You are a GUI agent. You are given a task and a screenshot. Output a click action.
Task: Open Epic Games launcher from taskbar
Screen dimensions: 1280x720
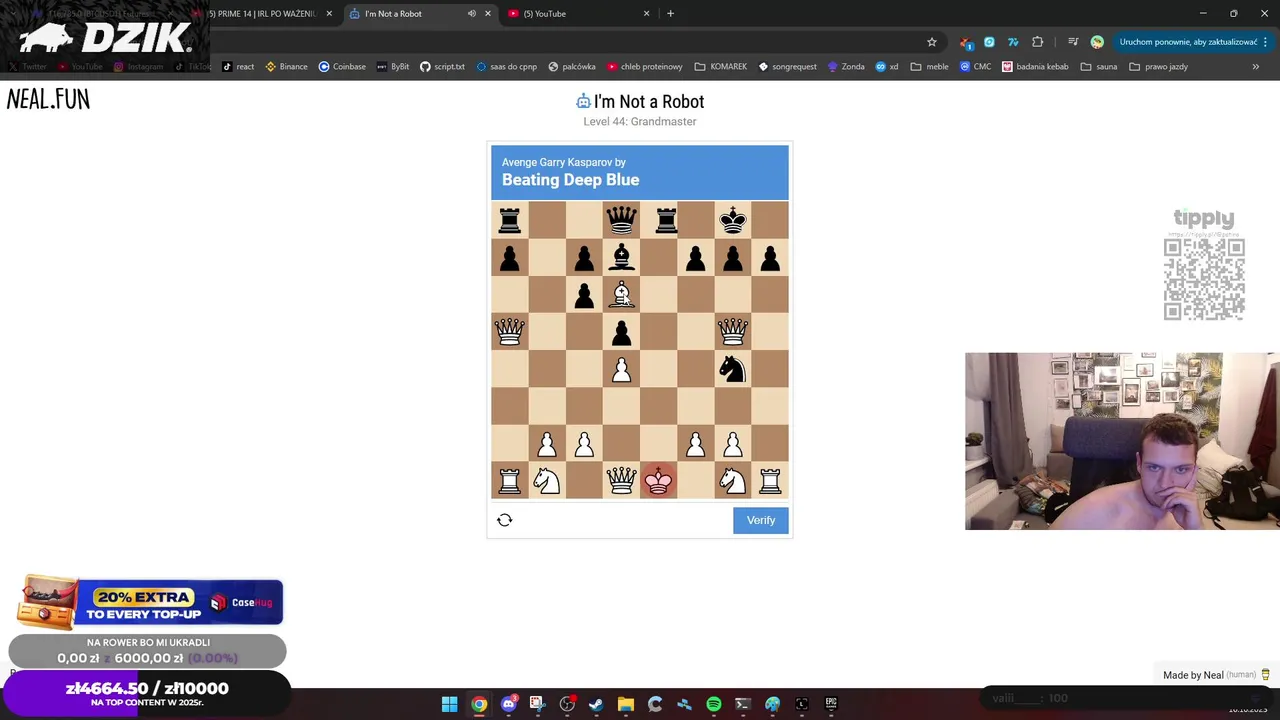coord(831,704)
